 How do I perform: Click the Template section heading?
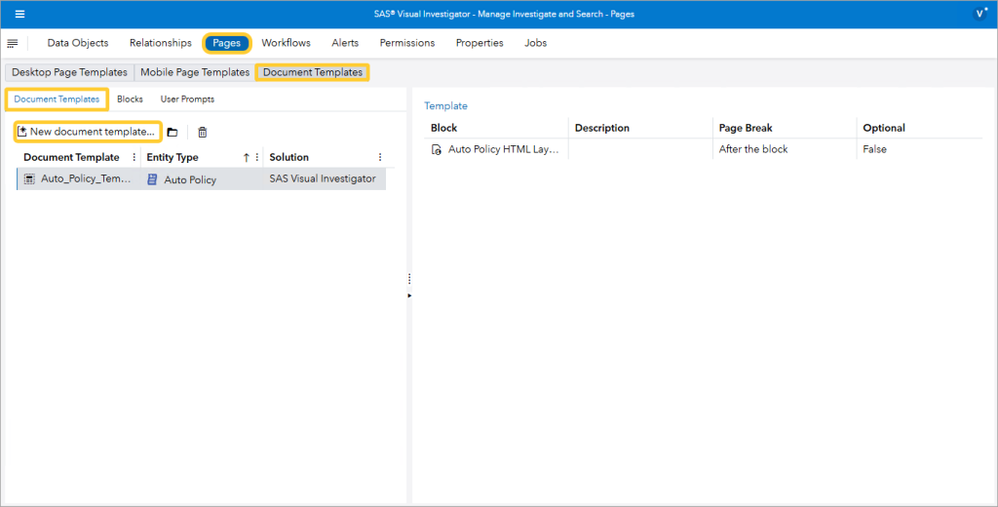[x=446, y=106]
